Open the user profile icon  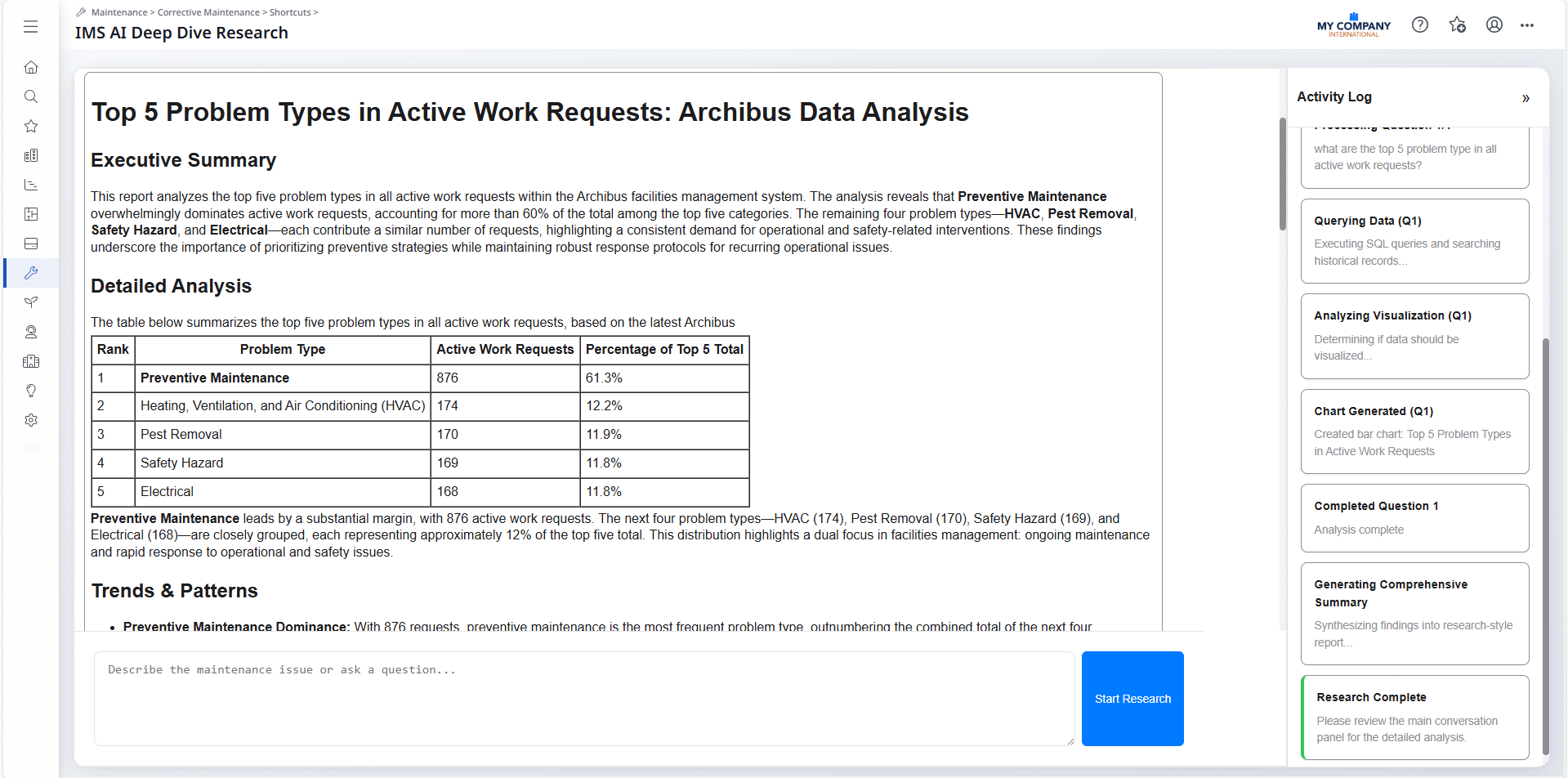tap(1494, 25)
